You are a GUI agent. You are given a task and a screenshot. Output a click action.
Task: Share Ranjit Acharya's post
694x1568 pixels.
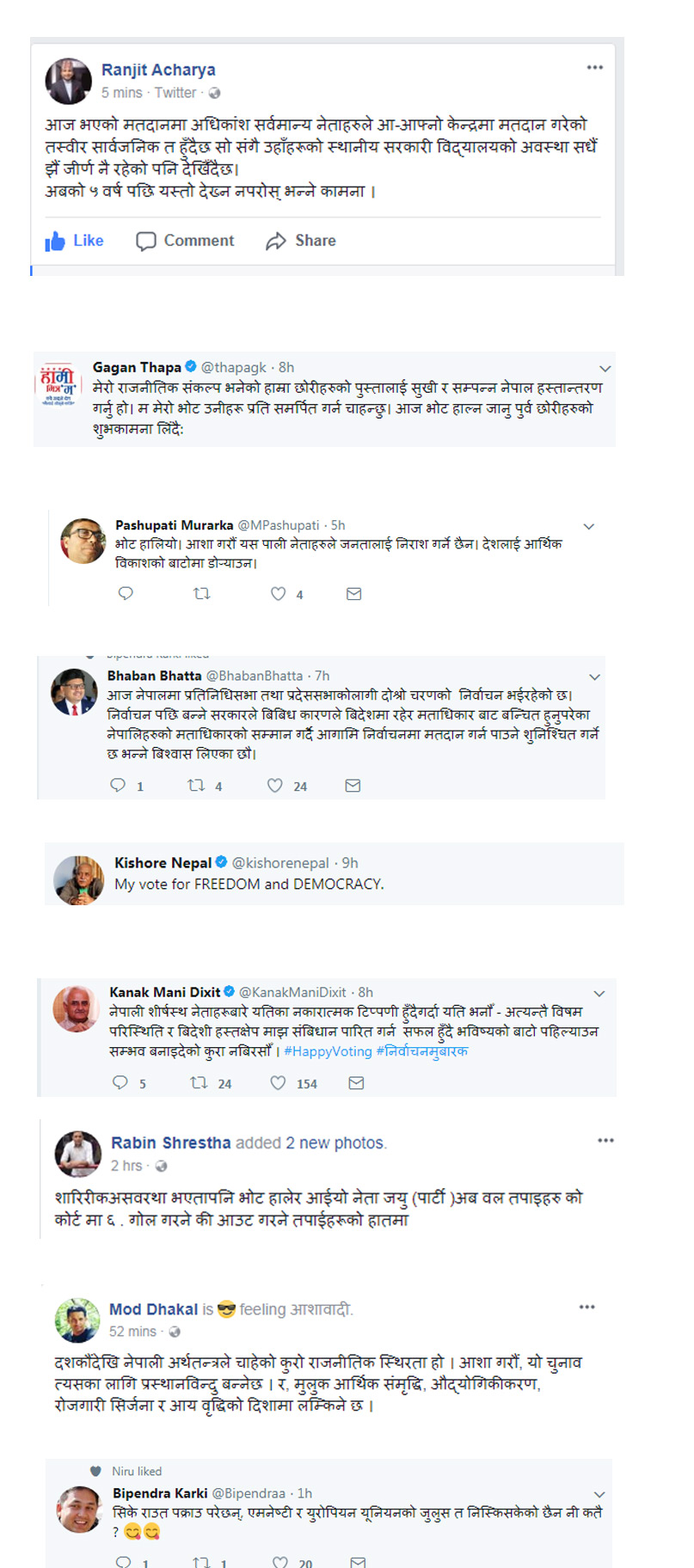[x=301, y=242]
